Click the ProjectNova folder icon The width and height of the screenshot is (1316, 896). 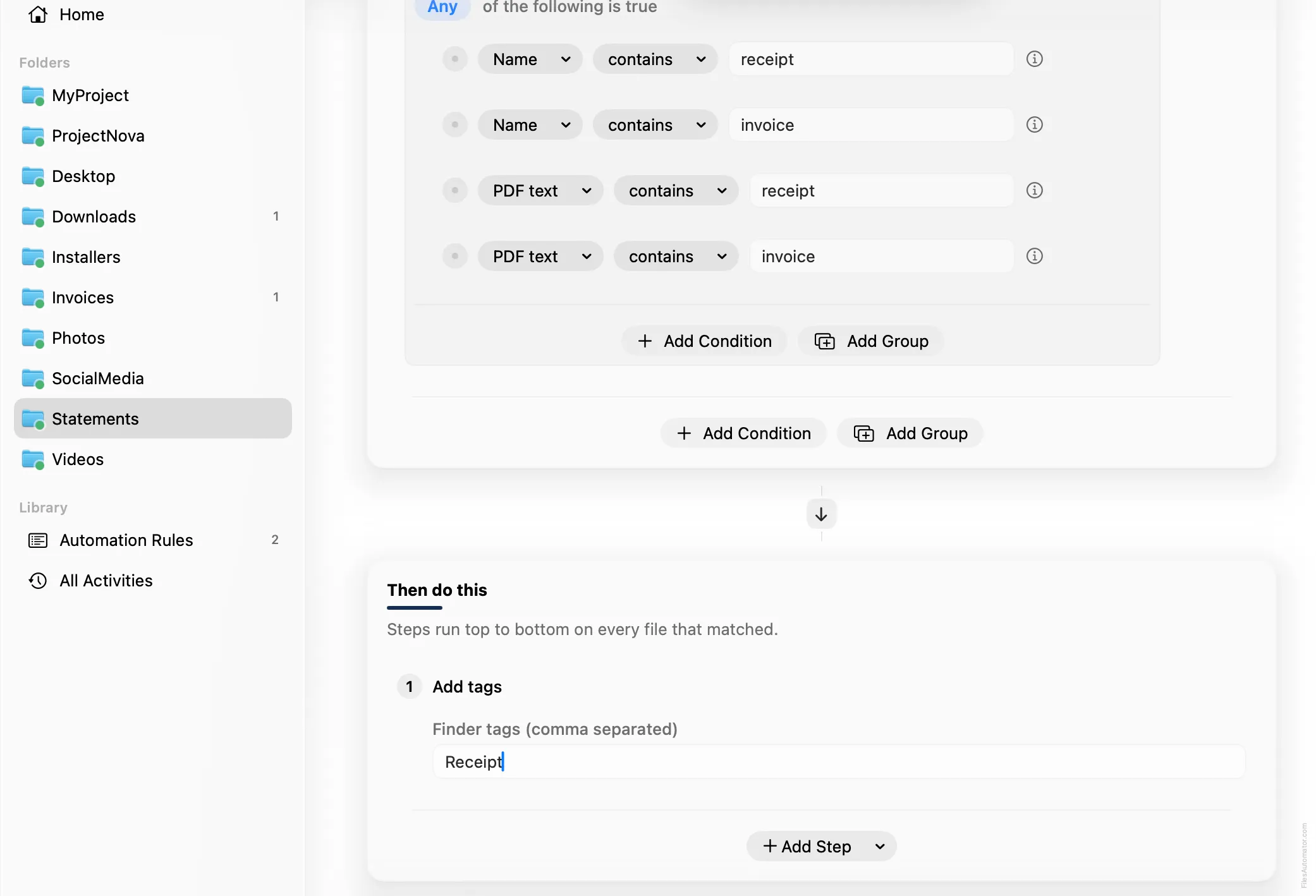[x=33, y=136]
